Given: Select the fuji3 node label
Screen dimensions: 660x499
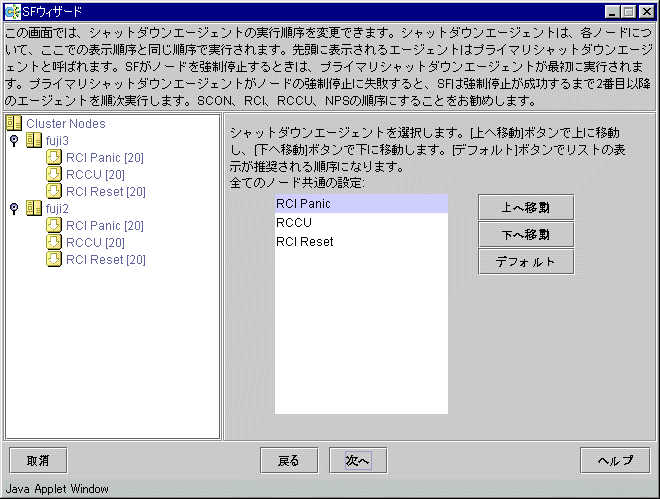Looking at the screenshot, I should [x=57, y=141].
